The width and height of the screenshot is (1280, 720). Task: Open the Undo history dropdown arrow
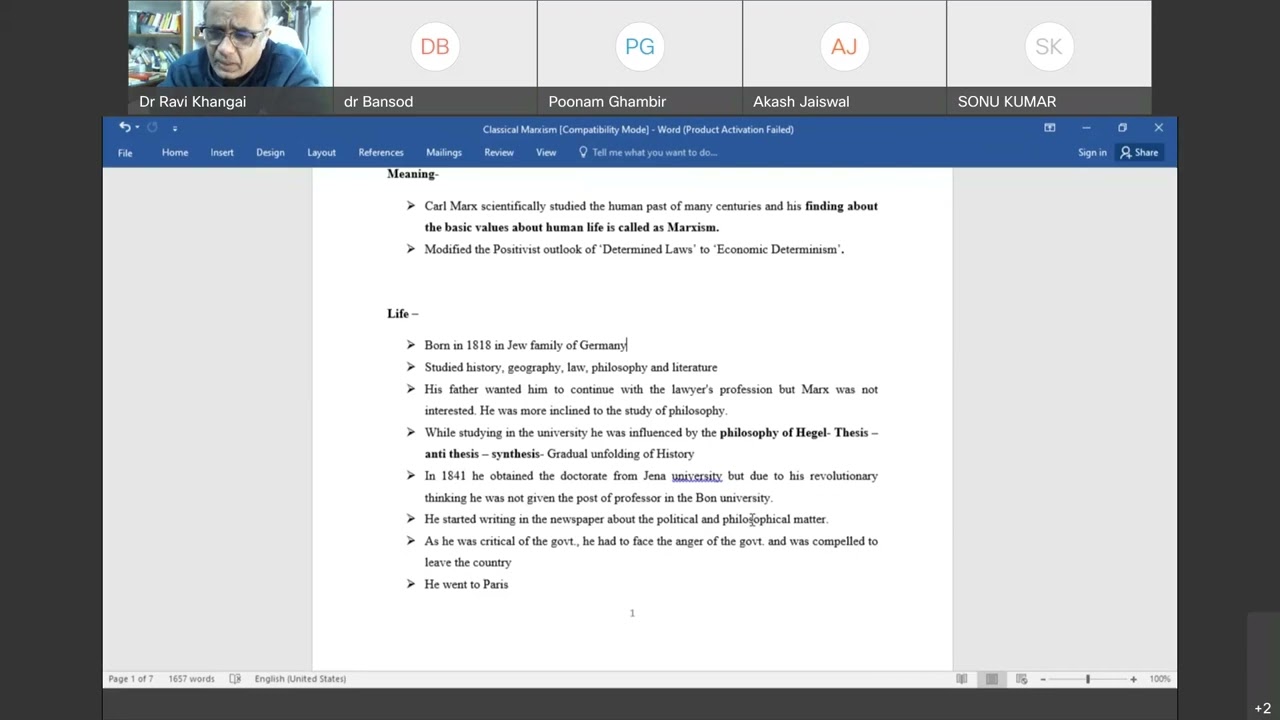coord(136,128)
